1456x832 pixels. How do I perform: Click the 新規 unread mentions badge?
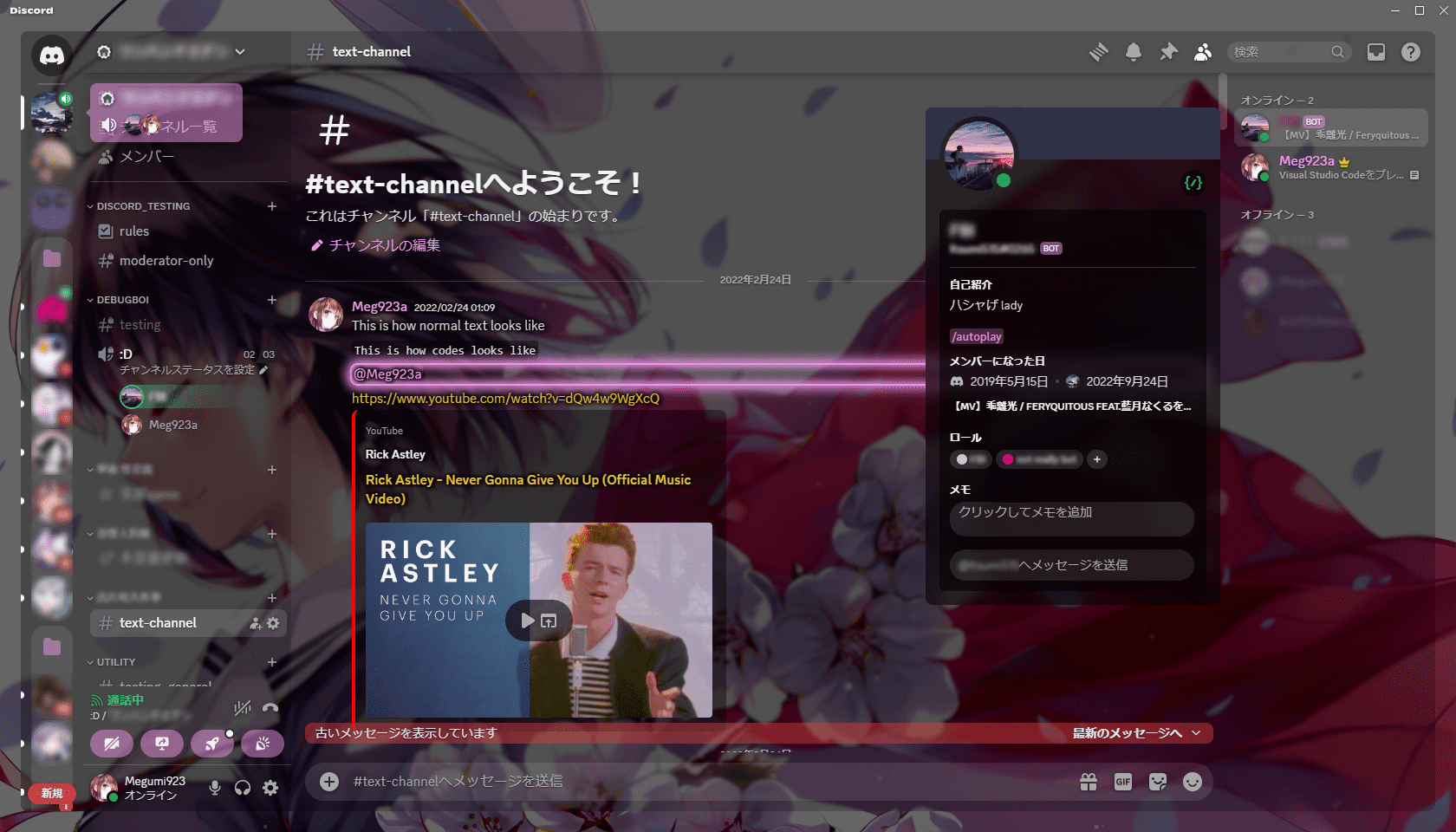[x=52, y=794]
